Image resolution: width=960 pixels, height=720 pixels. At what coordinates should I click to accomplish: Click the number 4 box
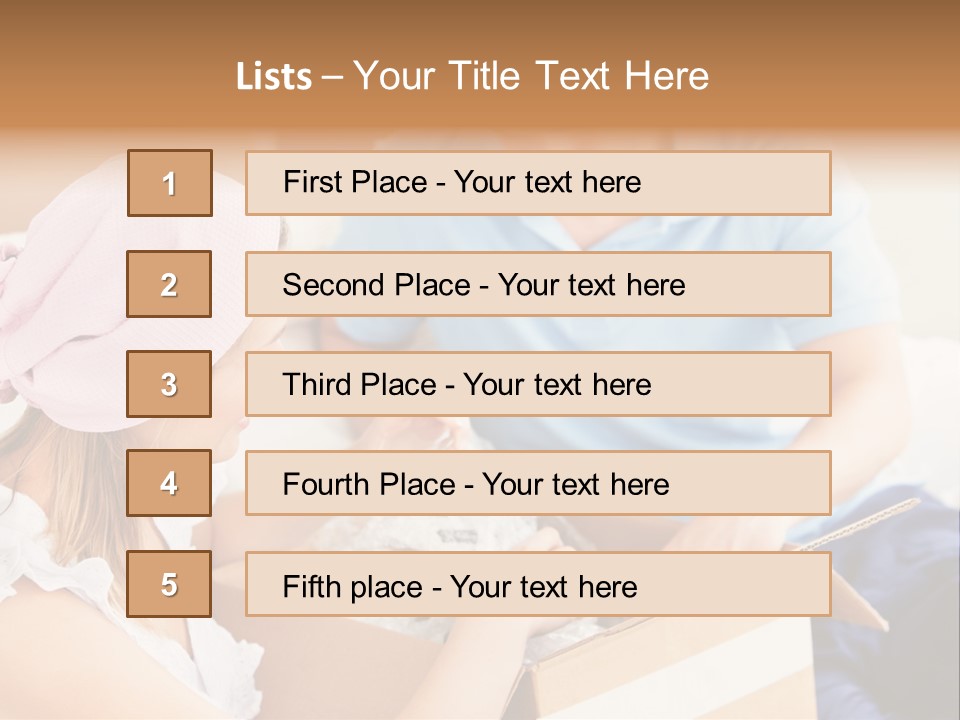[169, 483]
